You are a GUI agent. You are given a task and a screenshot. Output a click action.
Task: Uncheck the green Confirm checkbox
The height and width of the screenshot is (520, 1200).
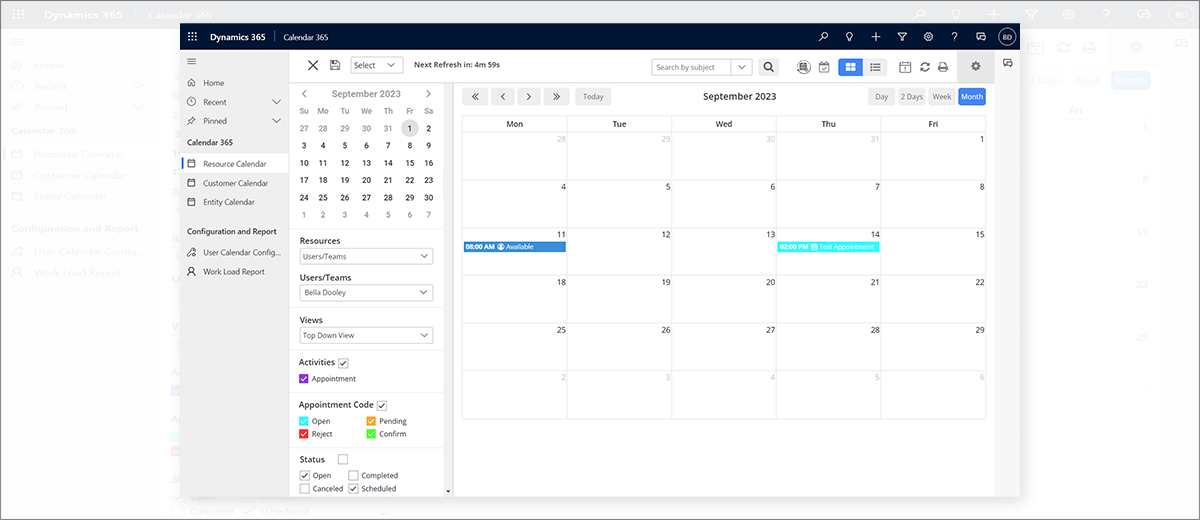point(371,434)
